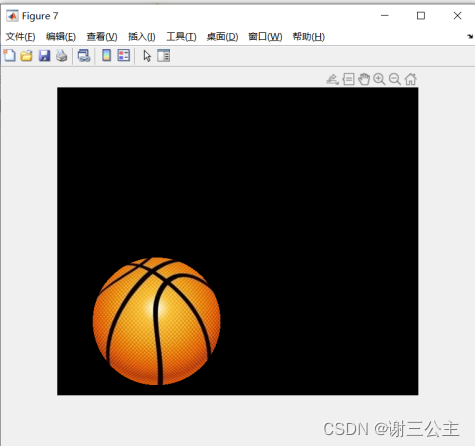The image size is (475, 447).
Task: Click the MATLAB logo in the title bar
Action: point(12,16)
